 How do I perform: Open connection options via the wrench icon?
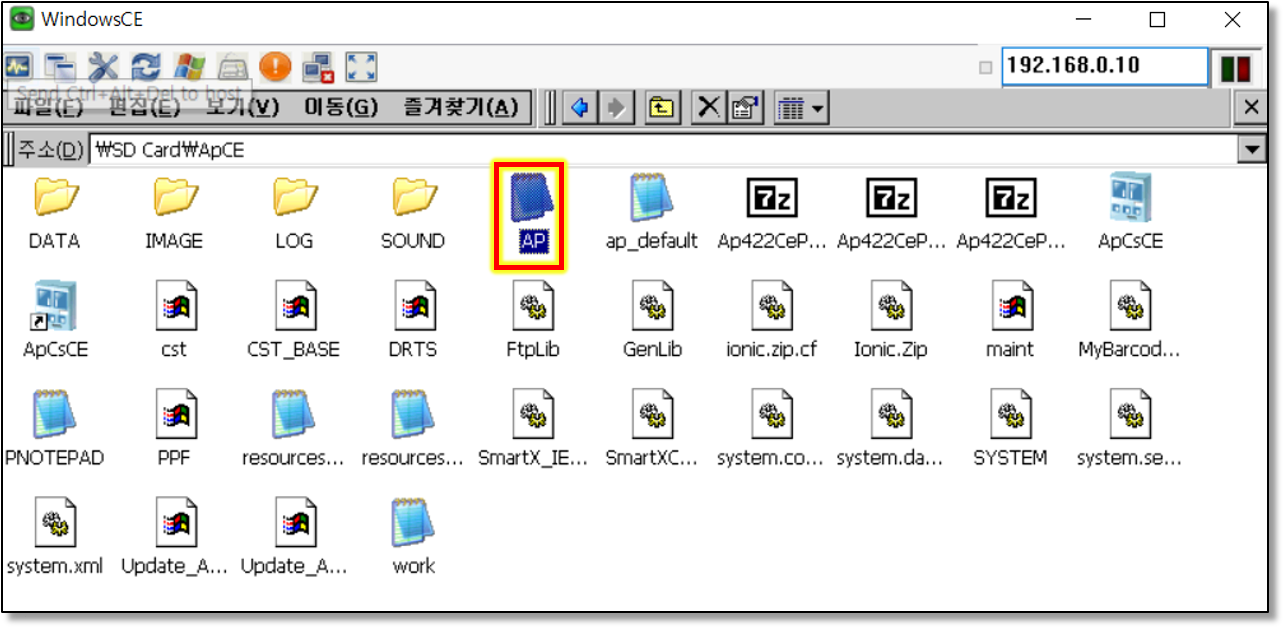click(x=103, y=67)
